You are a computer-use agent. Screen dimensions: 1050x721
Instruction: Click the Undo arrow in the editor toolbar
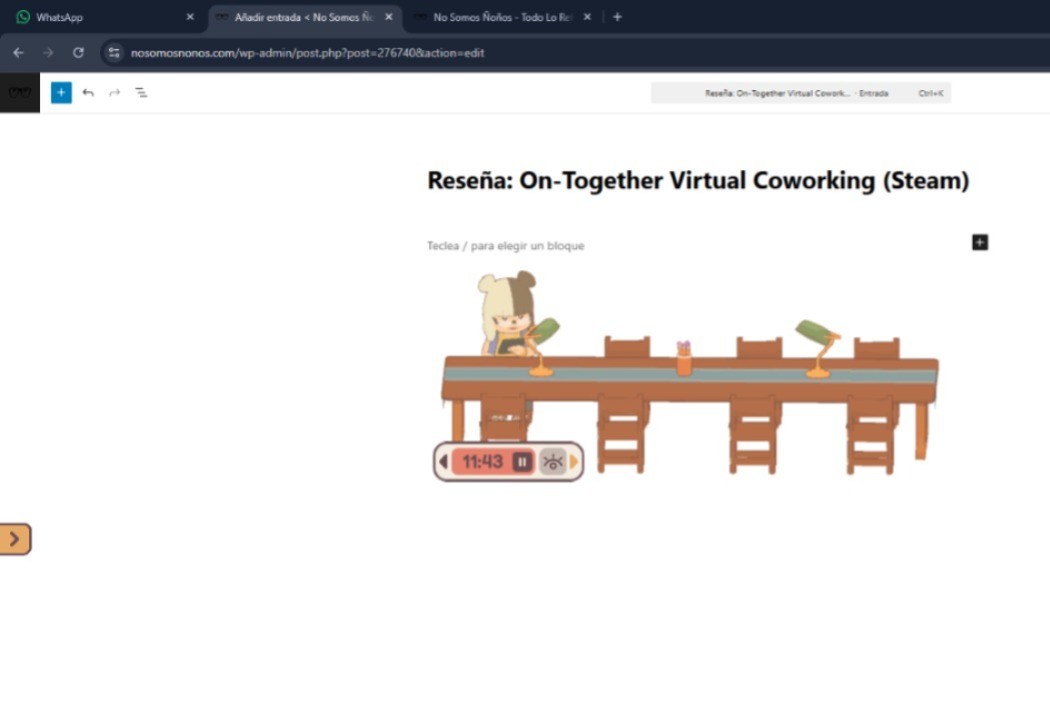pos(88,92)
